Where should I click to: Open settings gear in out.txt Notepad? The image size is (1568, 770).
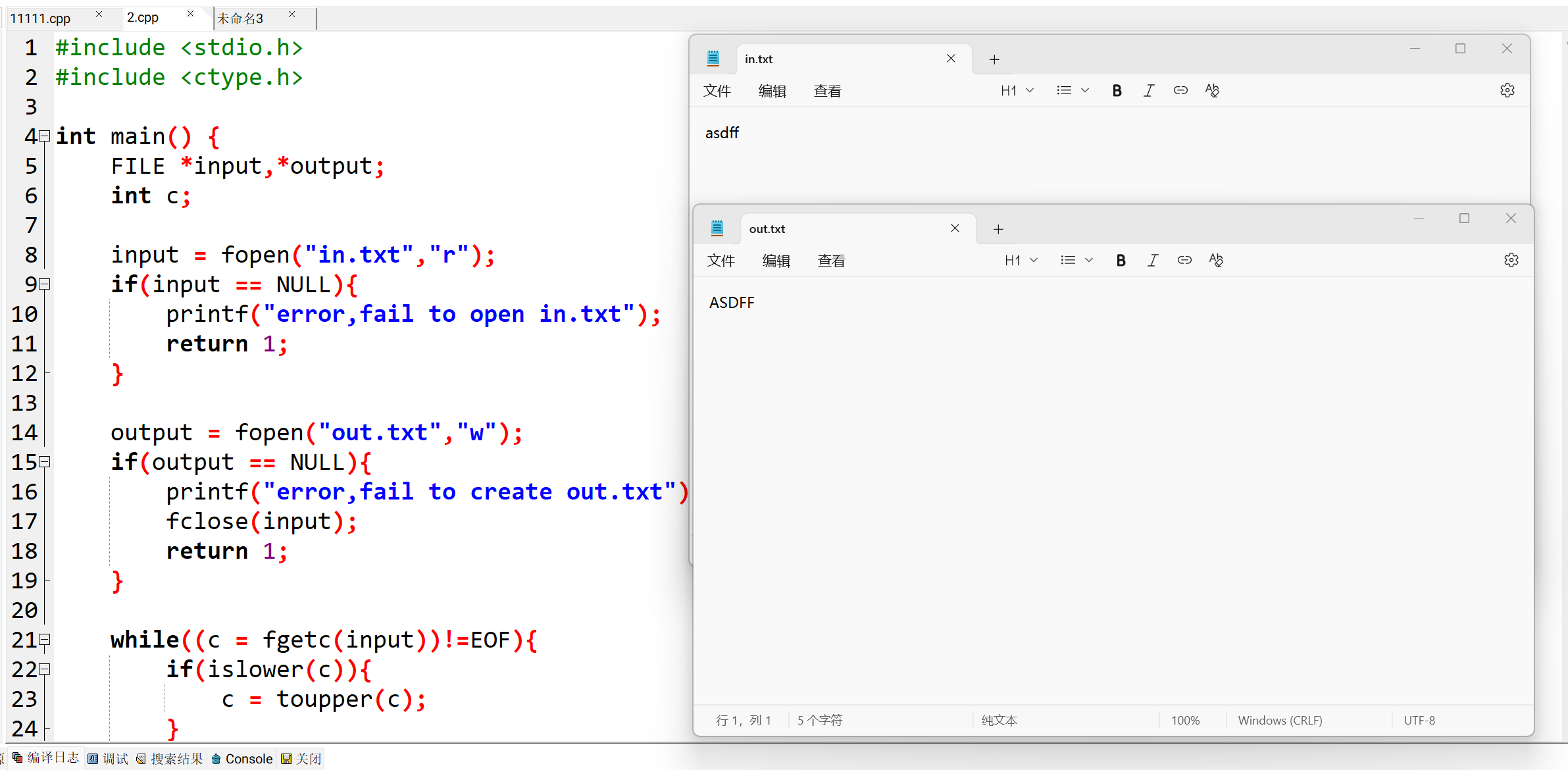pos(1511,261)
